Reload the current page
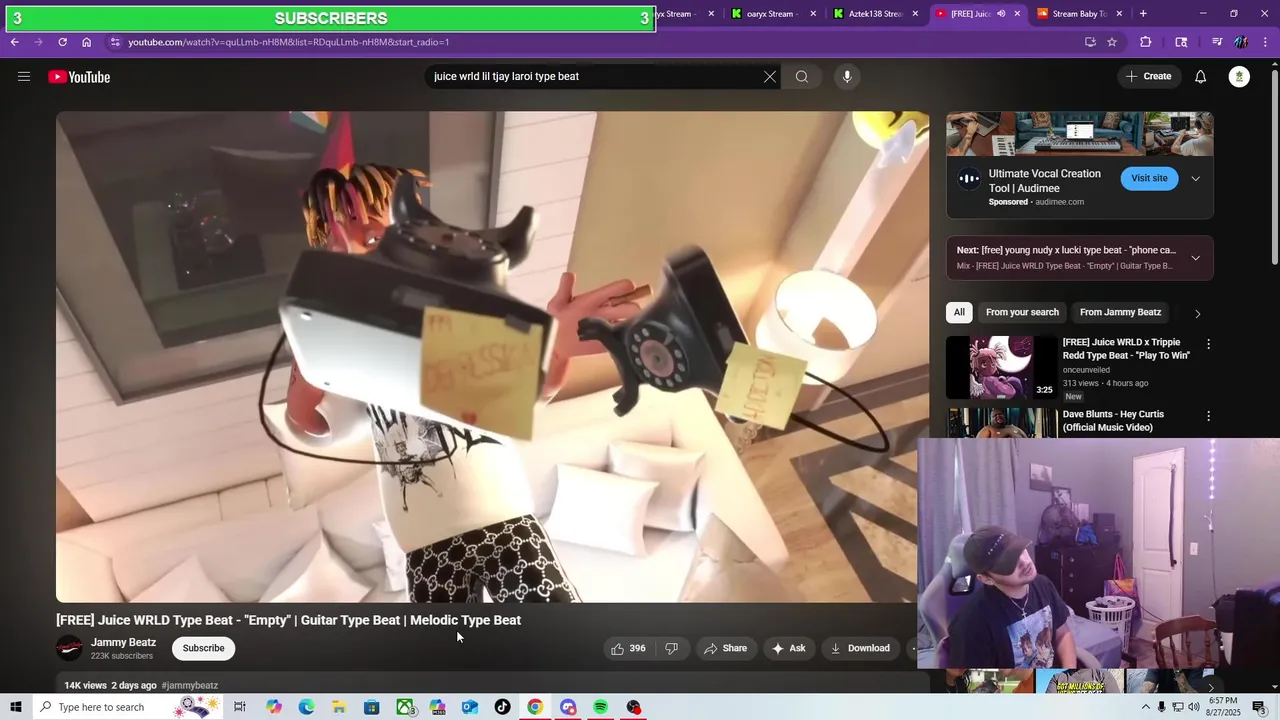The height and width of the screenshot is (720, 1280). pyautogui.click(x=62, y=42)
